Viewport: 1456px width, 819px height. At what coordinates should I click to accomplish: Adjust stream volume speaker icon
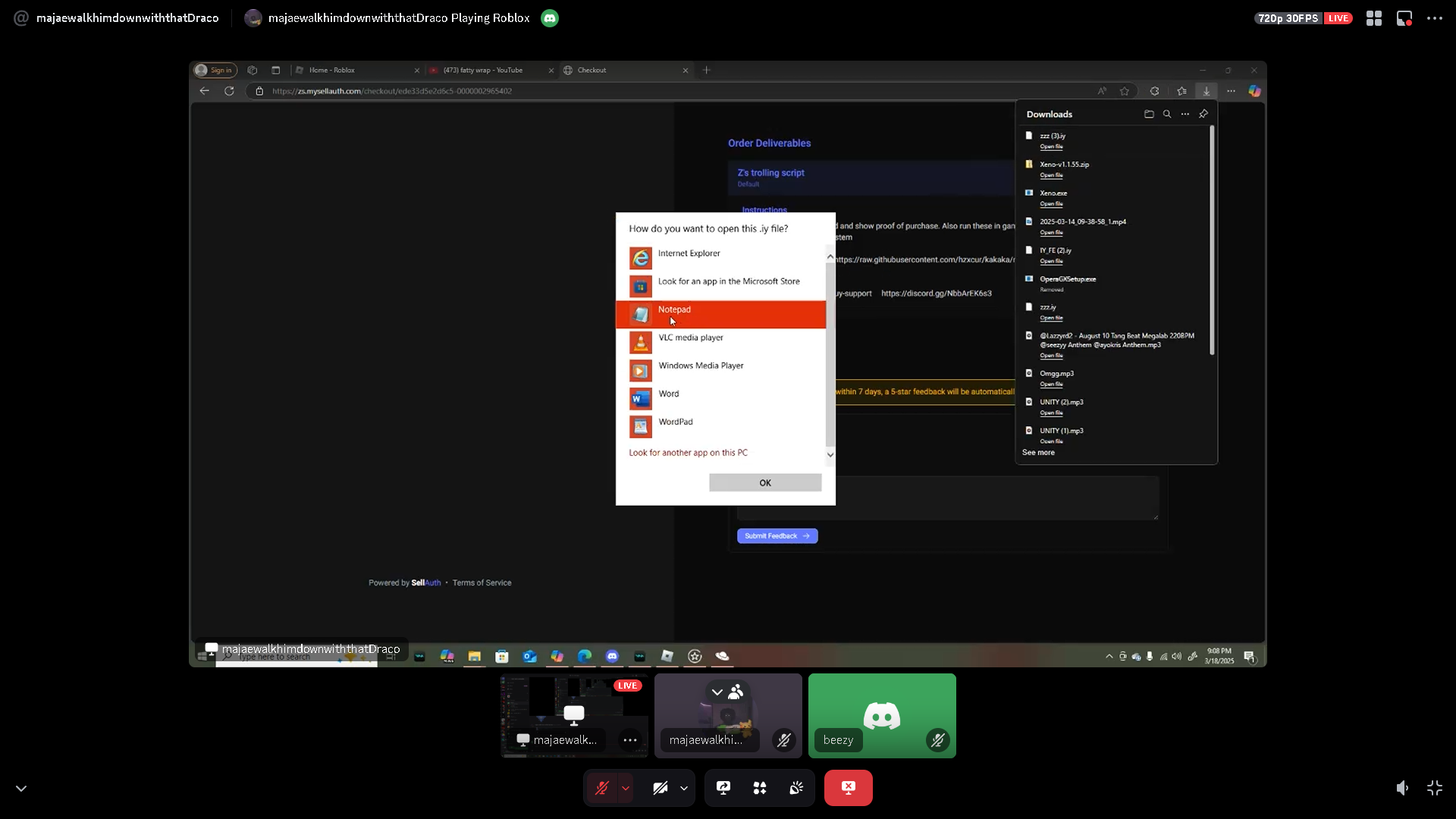tap(1402, 788)
